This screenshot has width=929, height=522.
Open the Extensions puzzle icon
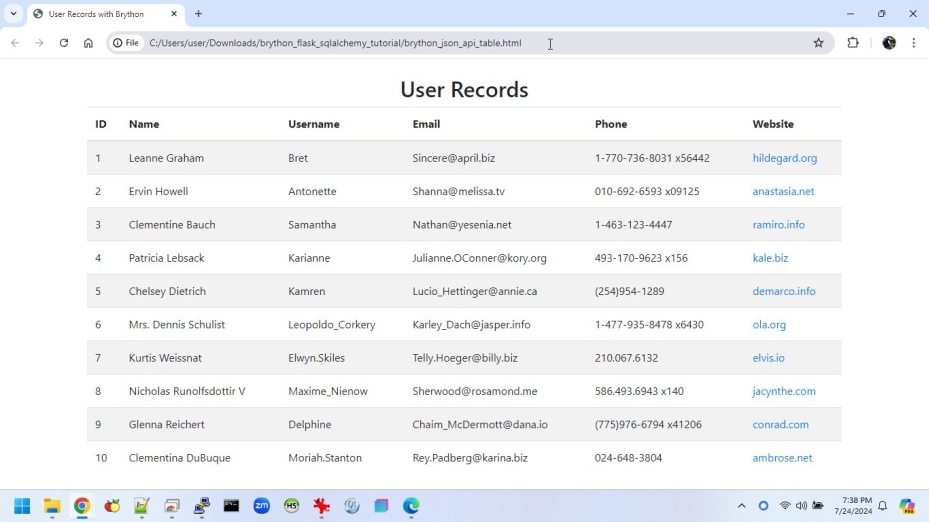tap(853, 43)
